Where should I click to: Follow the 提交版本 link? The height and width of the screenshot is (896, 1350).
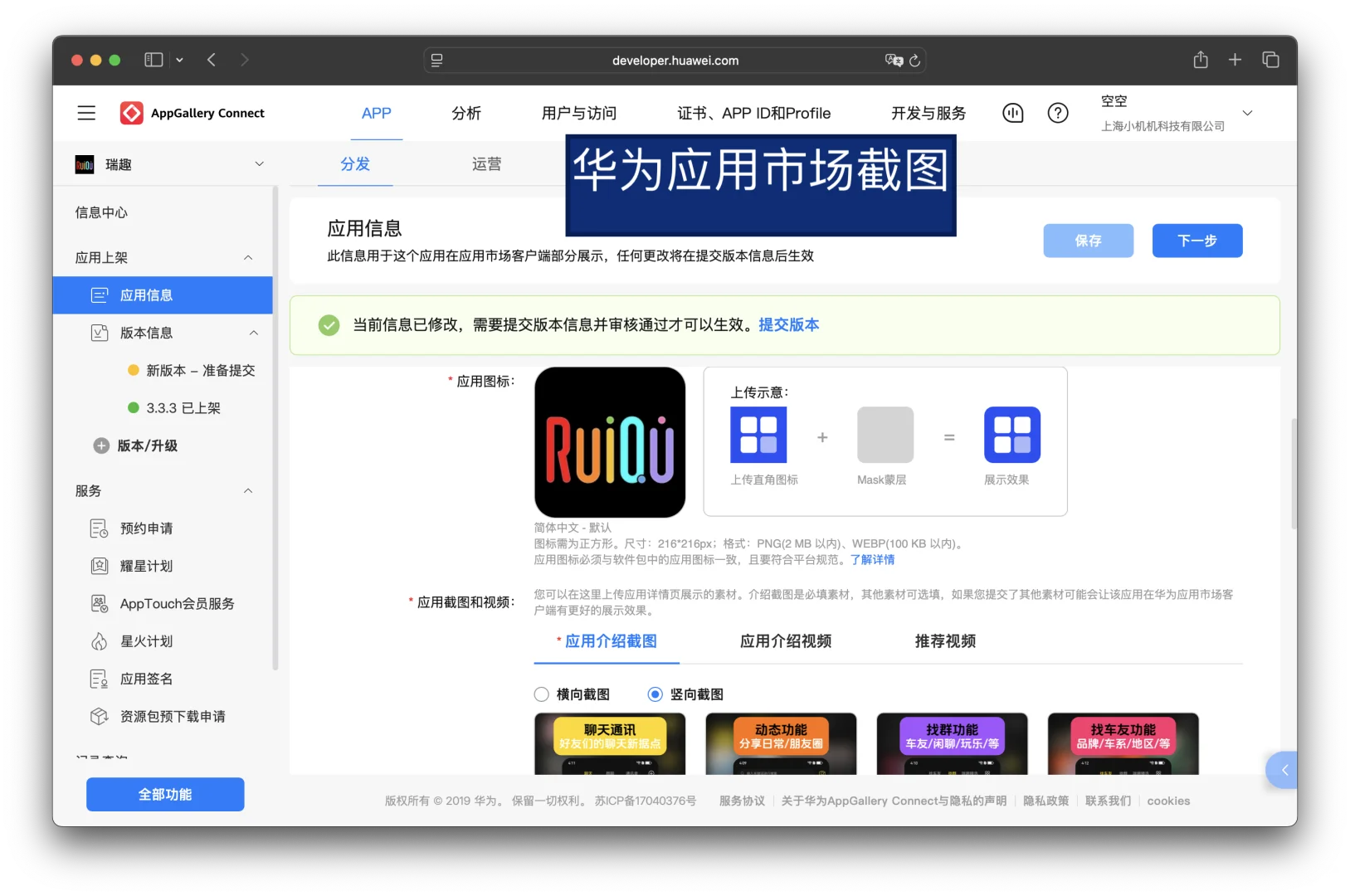[789, 325]
